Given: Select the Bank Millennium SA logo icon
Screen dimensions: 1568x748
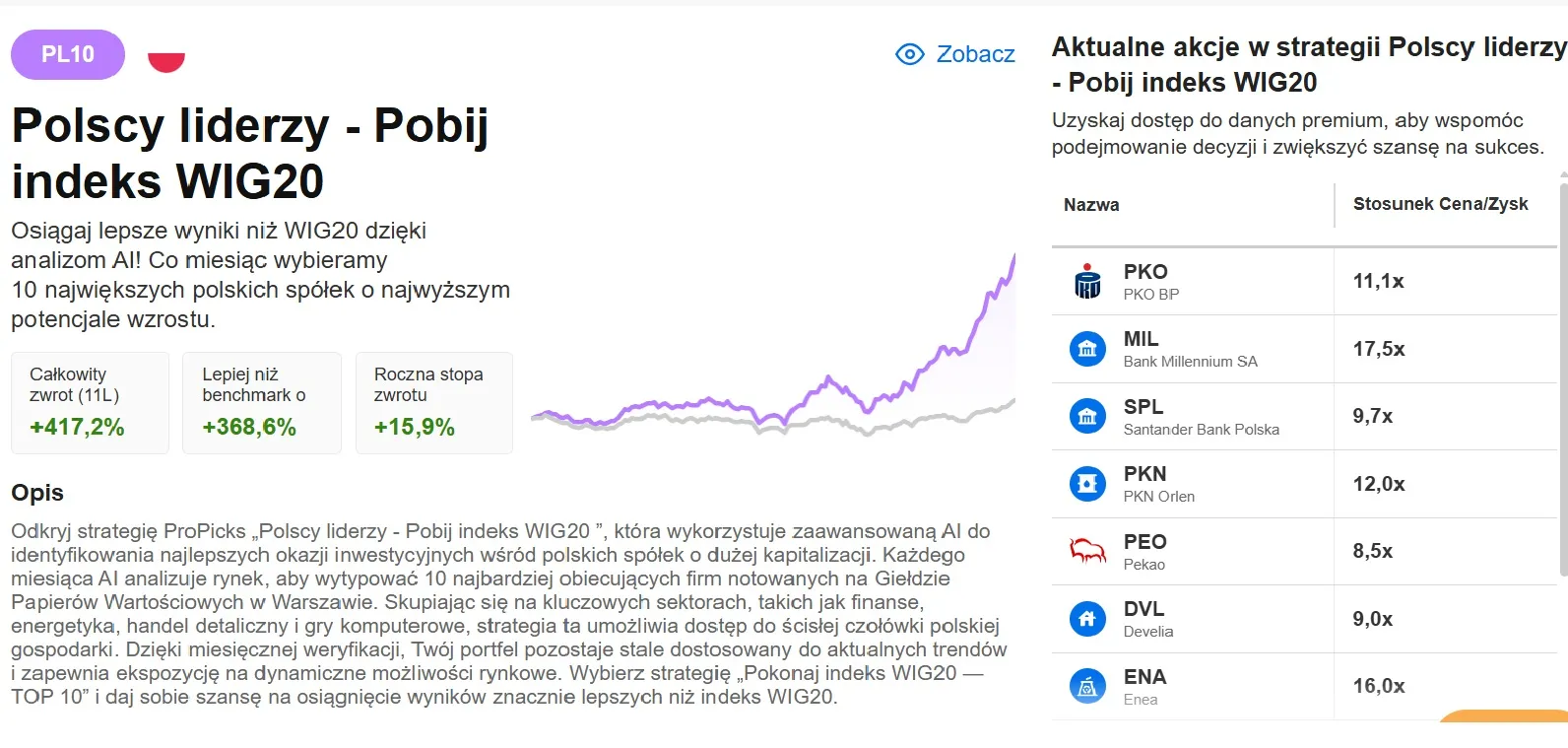Looking at the screenshot, I should point(1087,348).
